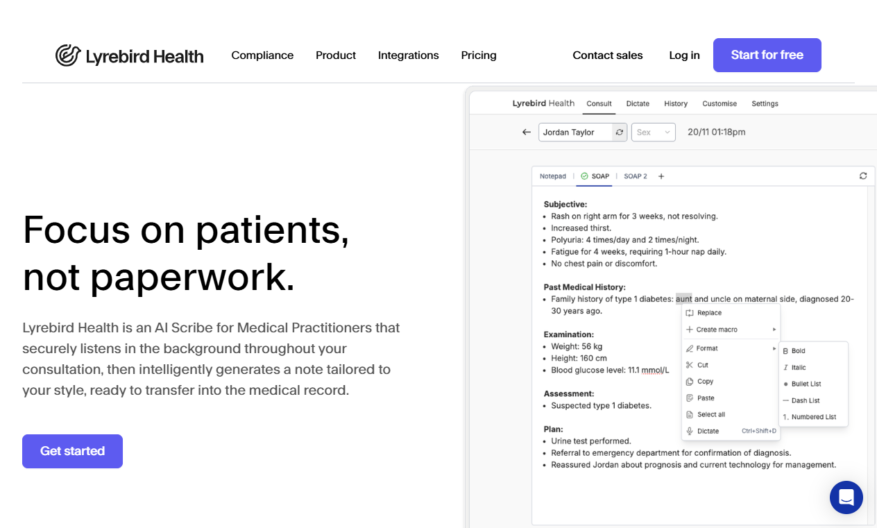This screenshot has width=877, height=528.
Task: Click the Weight: 56 kg line
Action: 577,346
